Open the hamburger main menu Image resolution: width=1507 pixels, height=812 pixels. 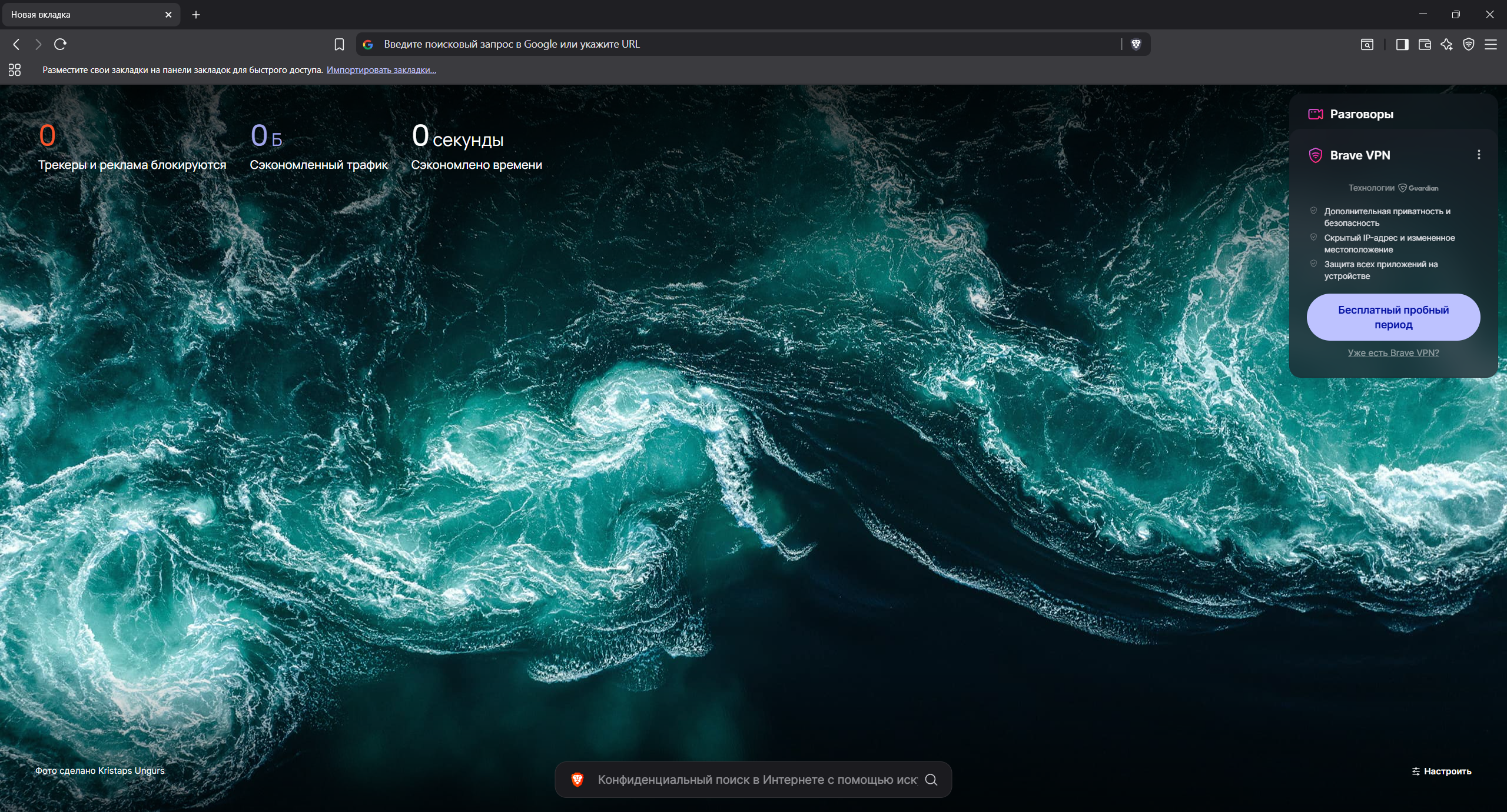pos(1491,44)
